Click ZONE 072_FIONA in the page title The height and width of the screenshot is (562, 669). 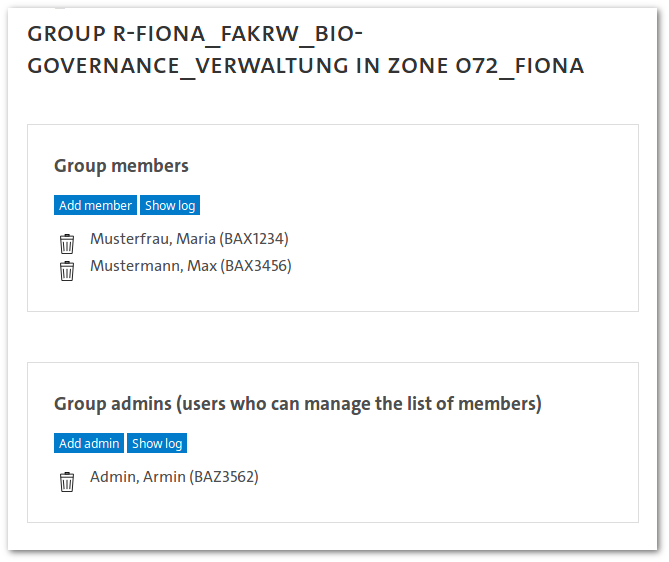[x=486, y=66]
